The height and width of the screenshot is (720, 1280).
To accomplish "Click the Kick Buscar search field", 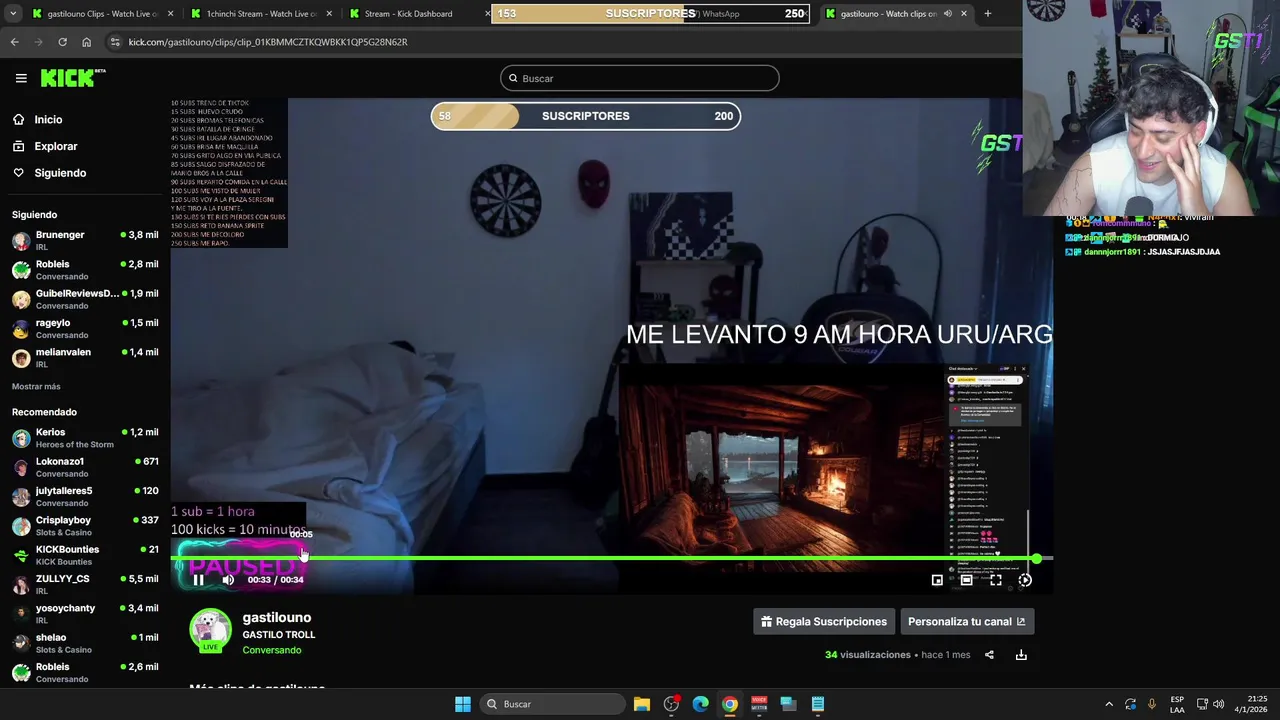I will (640, 78).
